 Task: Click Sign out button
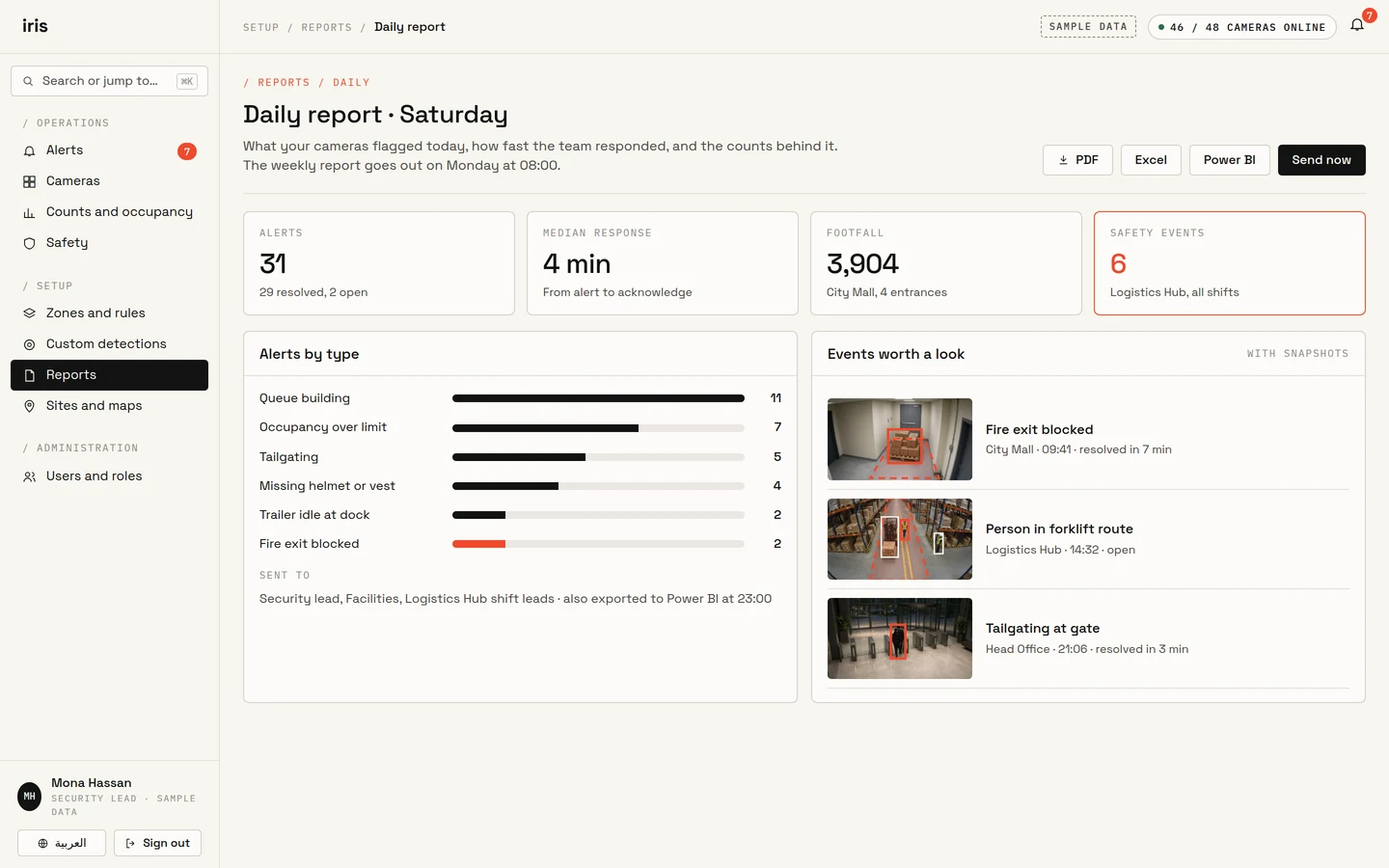(x=157, y=843)
